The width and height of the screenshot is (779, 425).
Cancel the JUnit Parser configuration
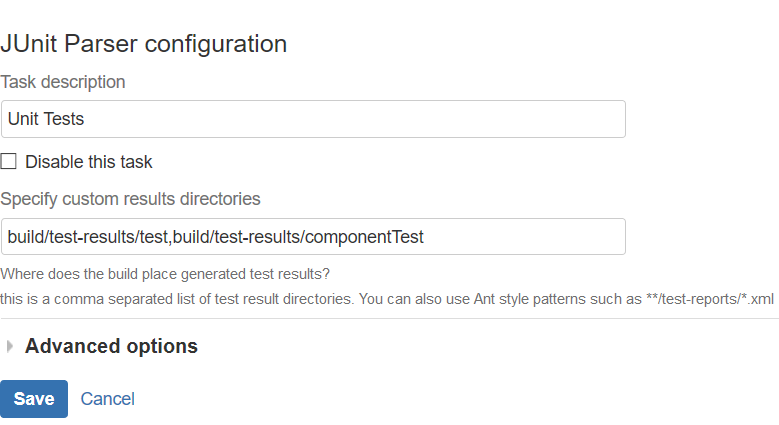(107, 399)
